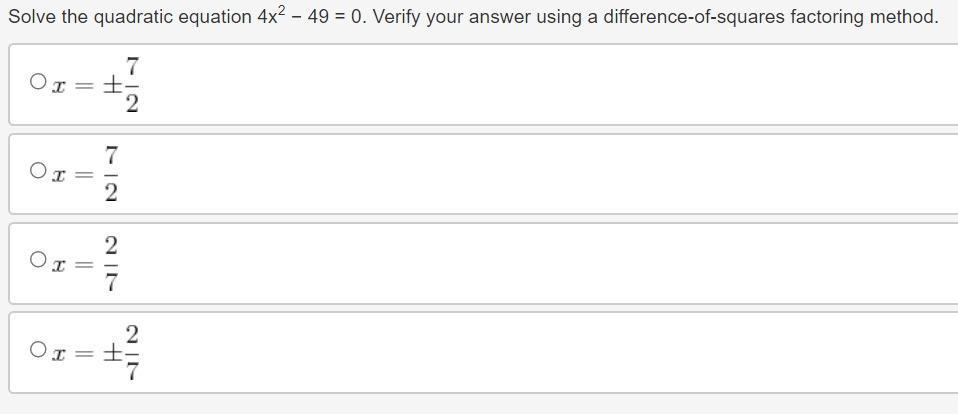Viewport: 958px width, 414px height.
Task: Click the ± sign in the first option
Action: point(112,85)
